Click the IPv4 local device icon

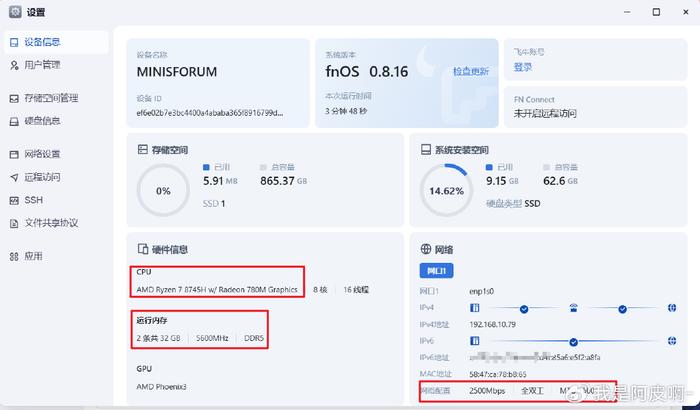(475, 308)
